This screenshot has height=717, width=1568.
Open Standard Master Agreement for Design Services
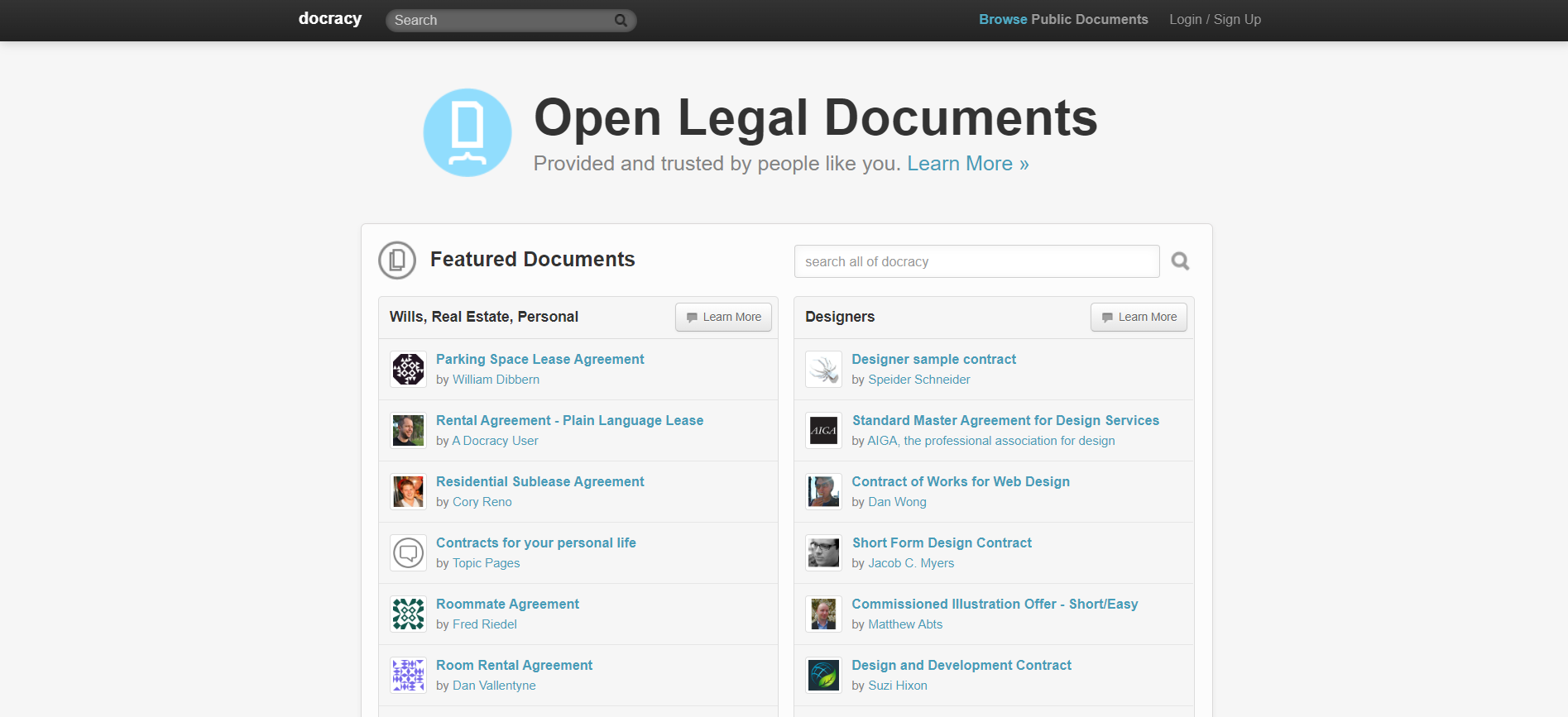click(x=1005, y=420)
